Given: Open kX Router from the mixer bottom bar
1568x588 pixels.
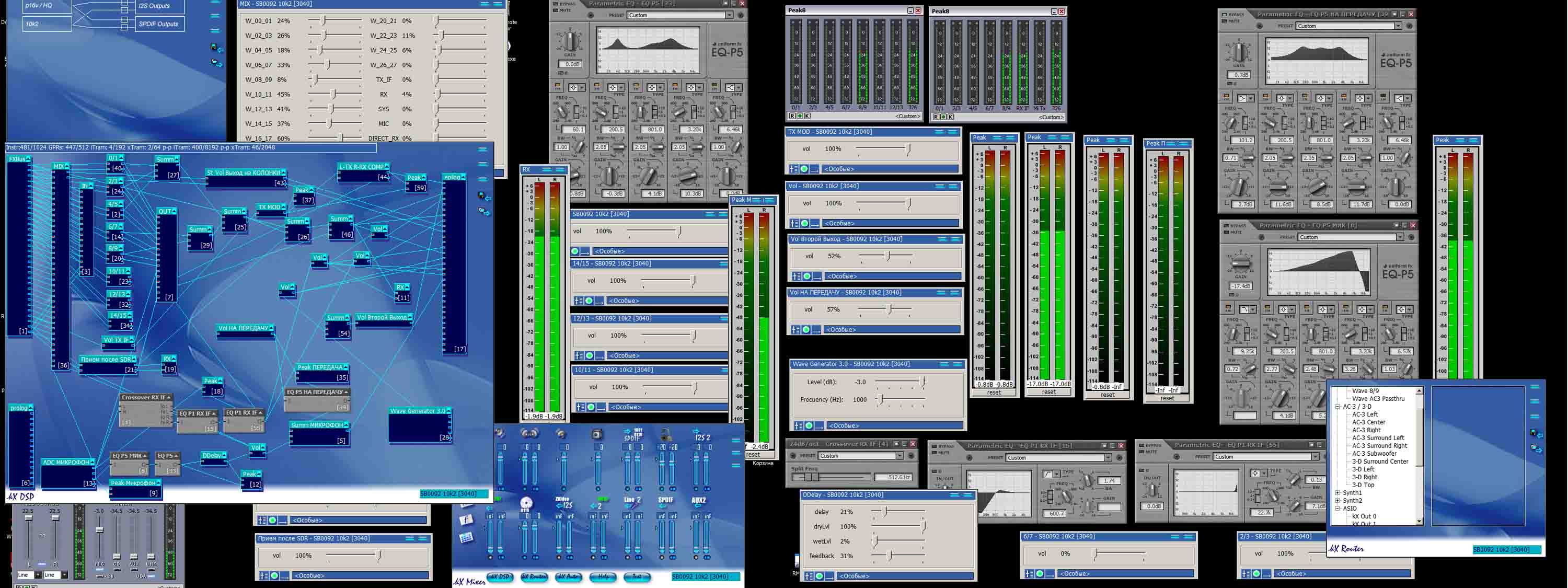Looking at the screenshot, I should [534, 576].
